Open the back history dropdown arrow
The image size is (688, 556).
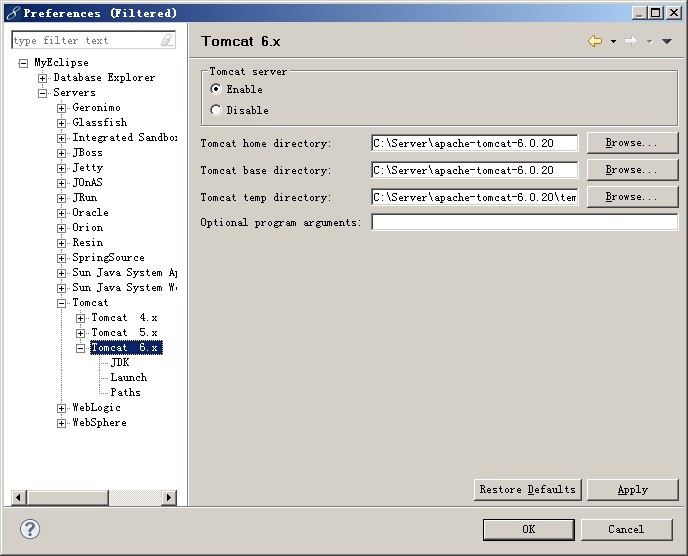[613, 42]
